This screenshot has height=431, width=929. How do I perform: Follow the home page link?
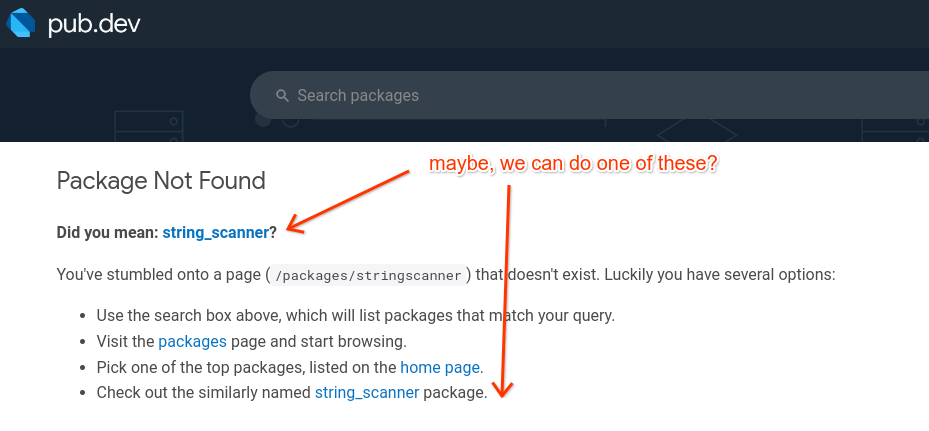click(x=440, y=368)
